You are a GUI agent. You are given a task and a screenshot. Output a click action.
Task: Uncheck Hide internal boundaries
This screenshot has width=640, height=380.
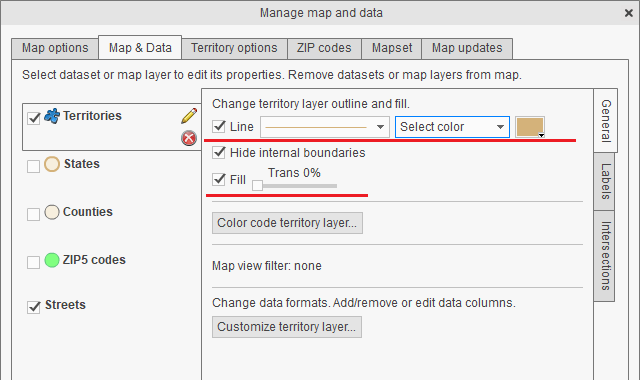point(219,152)
